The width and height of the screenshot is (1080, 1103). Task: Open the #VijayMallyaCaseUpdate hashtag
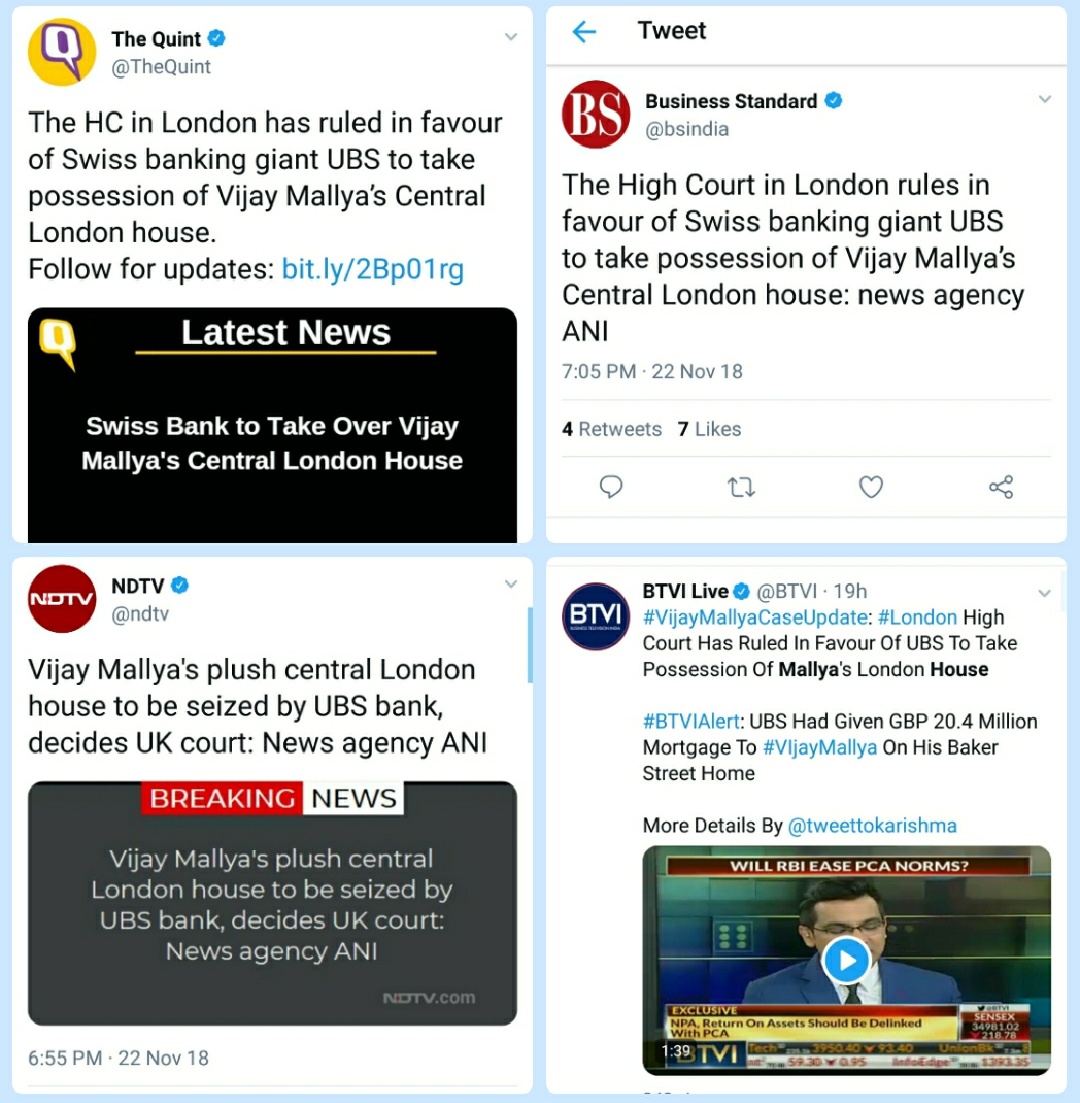[x=755, y=618]
